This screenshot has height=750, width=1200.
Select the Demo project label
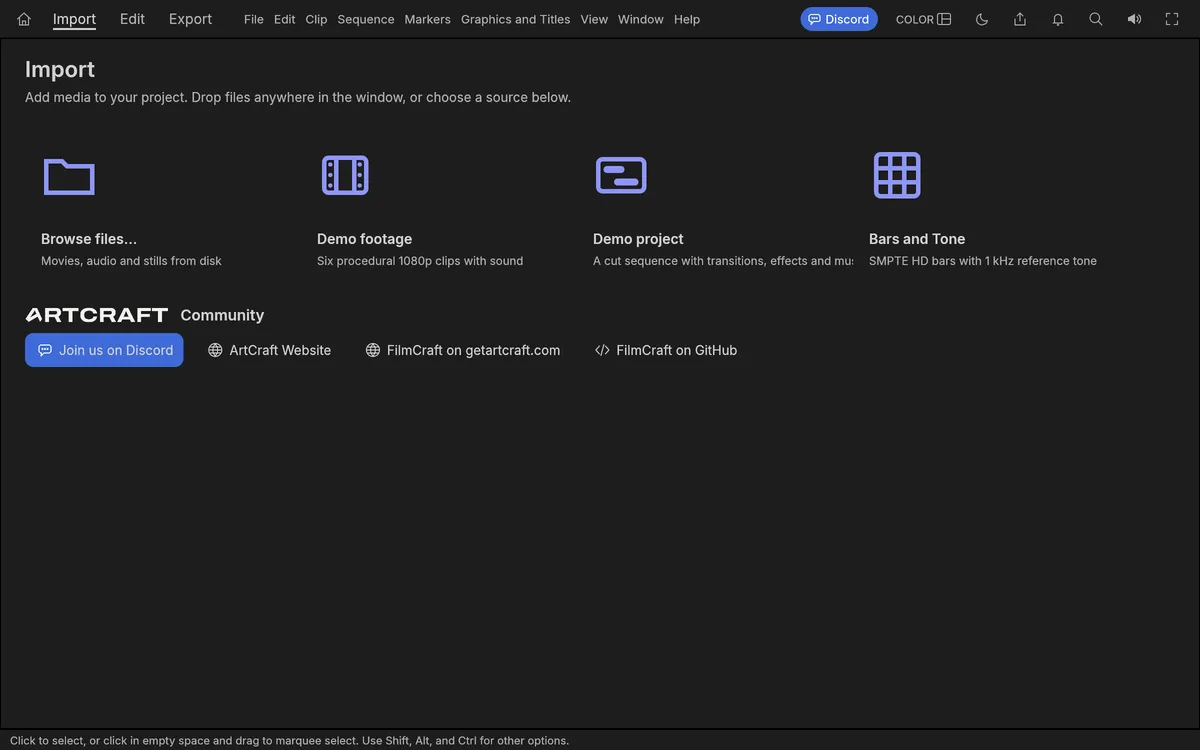click(638, 239)
